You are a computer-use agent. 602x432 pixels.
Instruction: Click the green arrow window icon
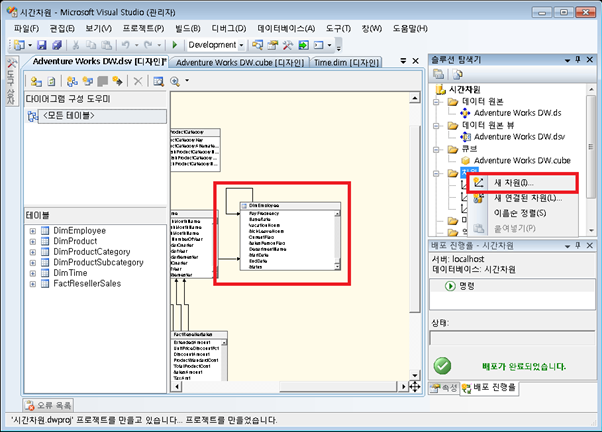point(303,45)
